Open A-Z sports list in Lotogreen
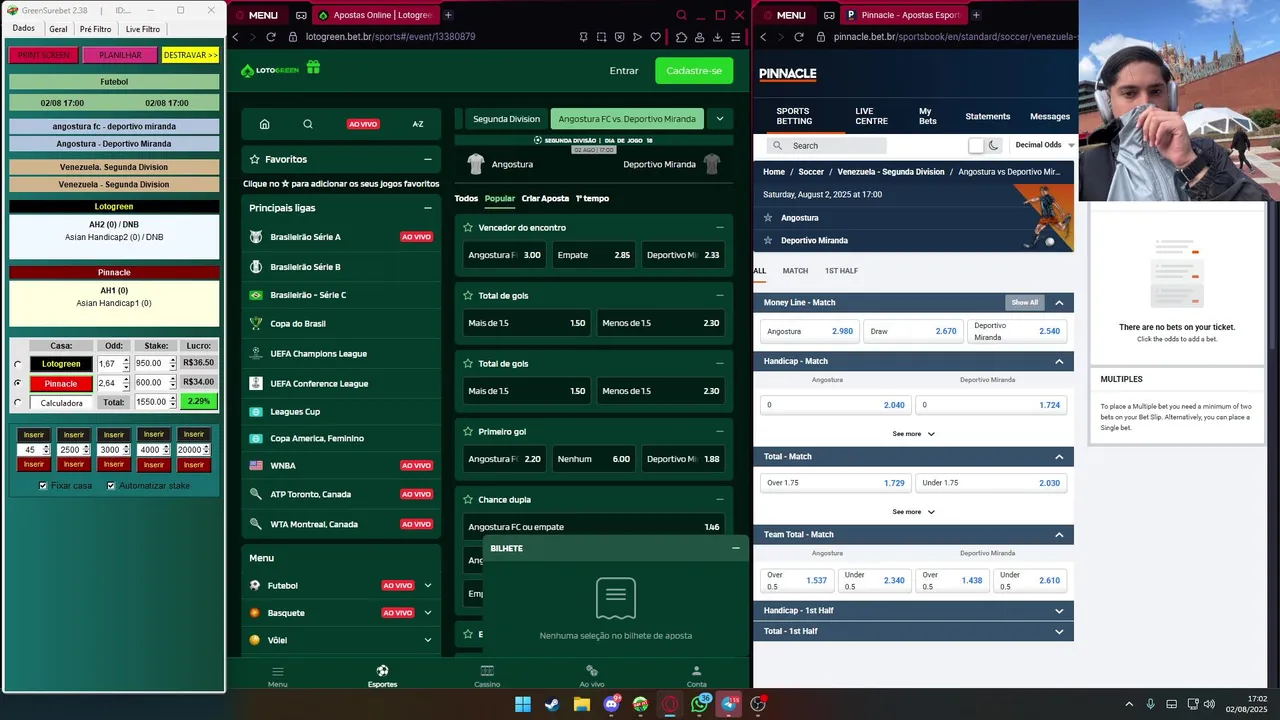Screen dimensions: 1280x720 click(x=418, y=124)
